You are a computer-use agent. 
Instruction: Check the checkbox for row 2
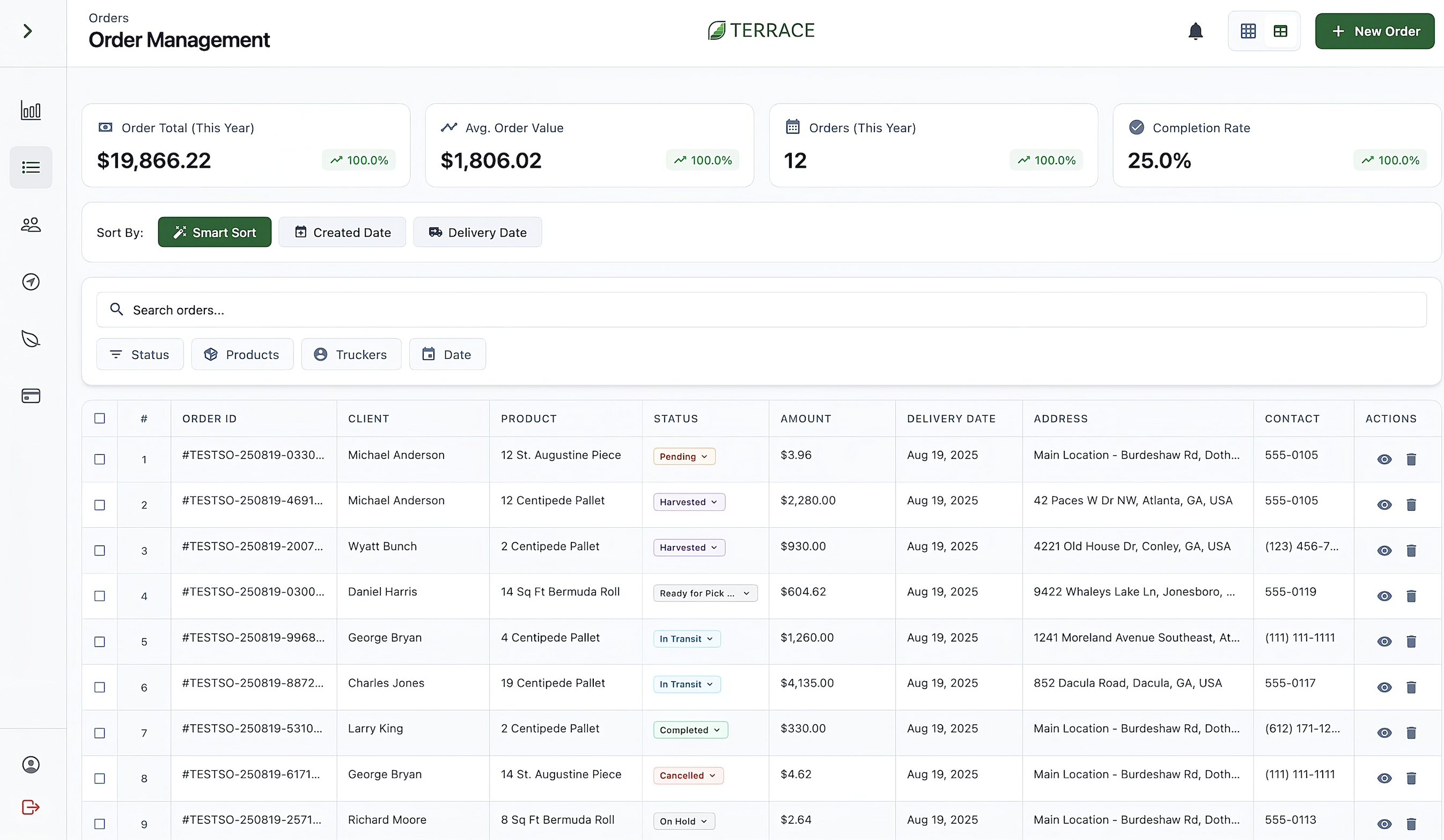[x=100, y=505]
